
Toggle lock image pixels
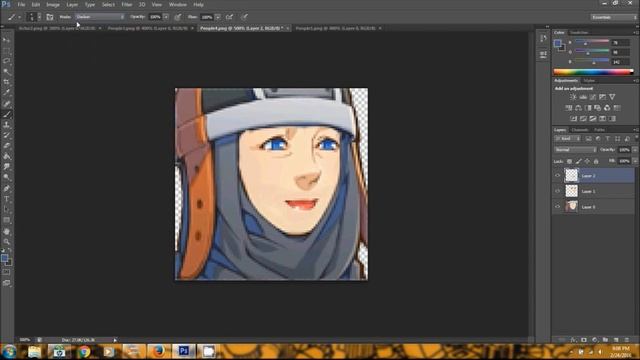578,162
